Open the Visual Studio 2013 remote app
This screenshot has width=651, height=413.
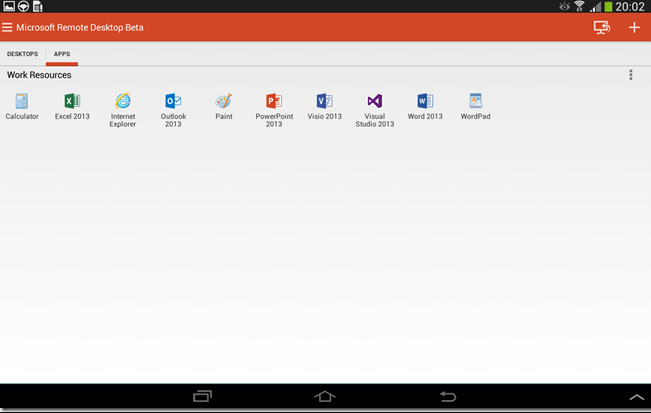[x=374, y=110]
